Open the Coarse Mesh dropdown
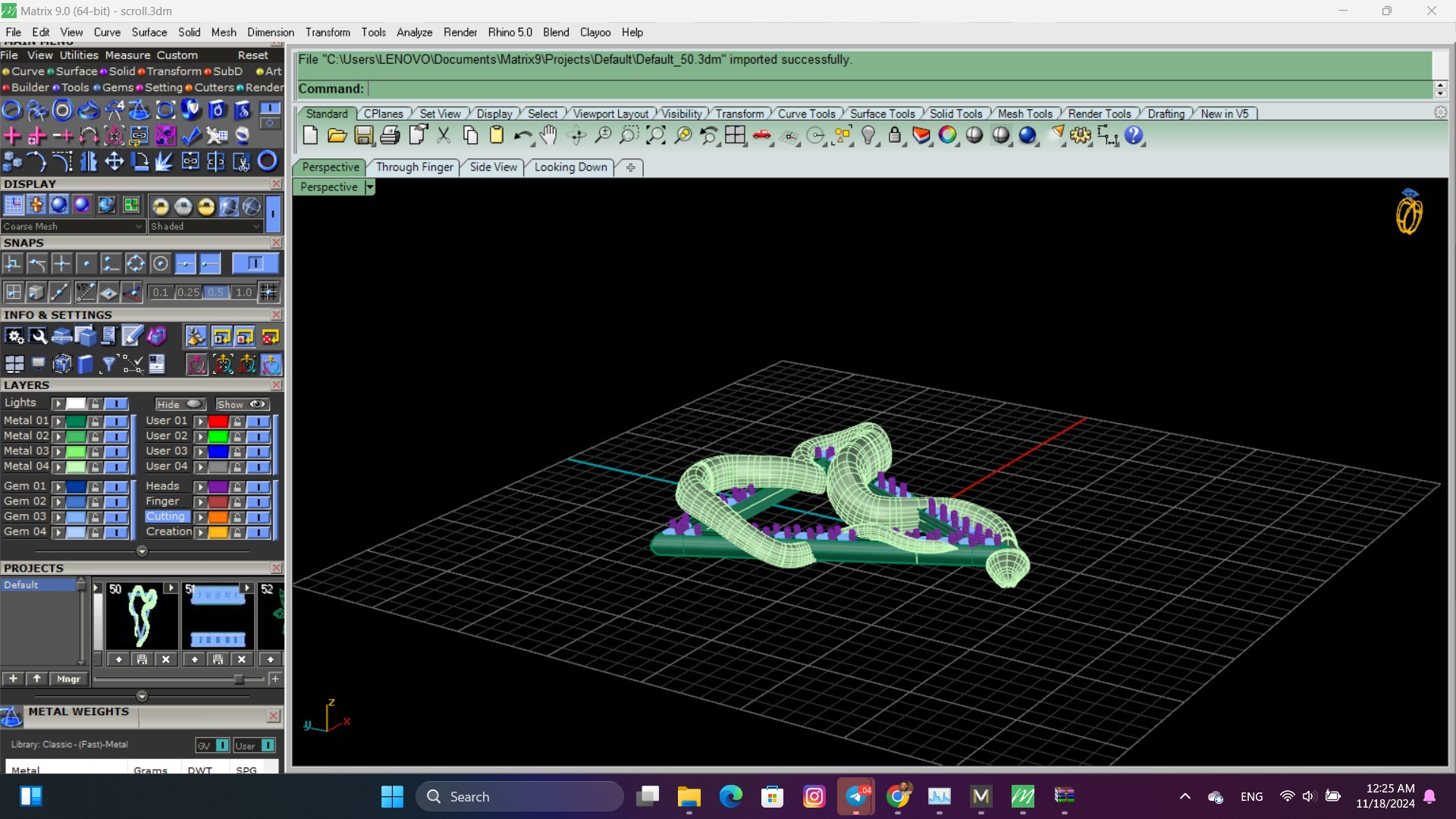The height and width of the screenshot is (819, 1456). [x=73, y=226]
